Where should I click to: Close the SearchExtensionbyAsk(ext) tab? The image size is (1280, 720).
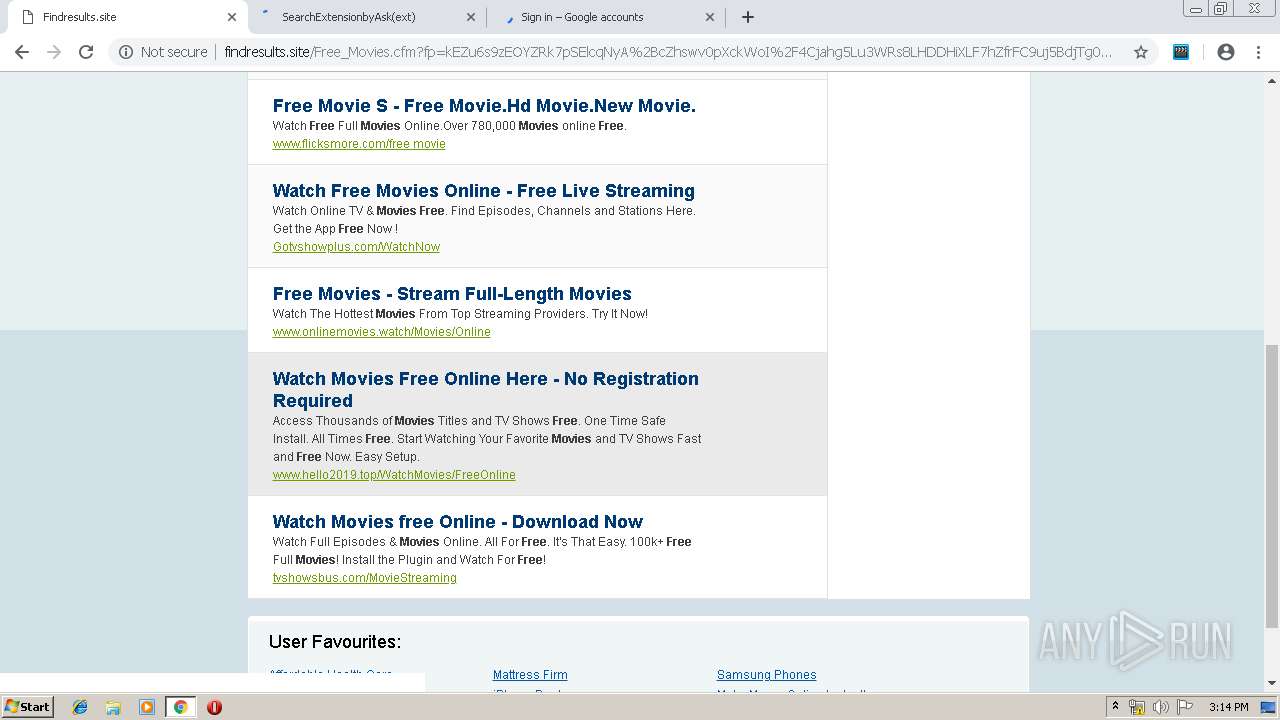point(471,17)
